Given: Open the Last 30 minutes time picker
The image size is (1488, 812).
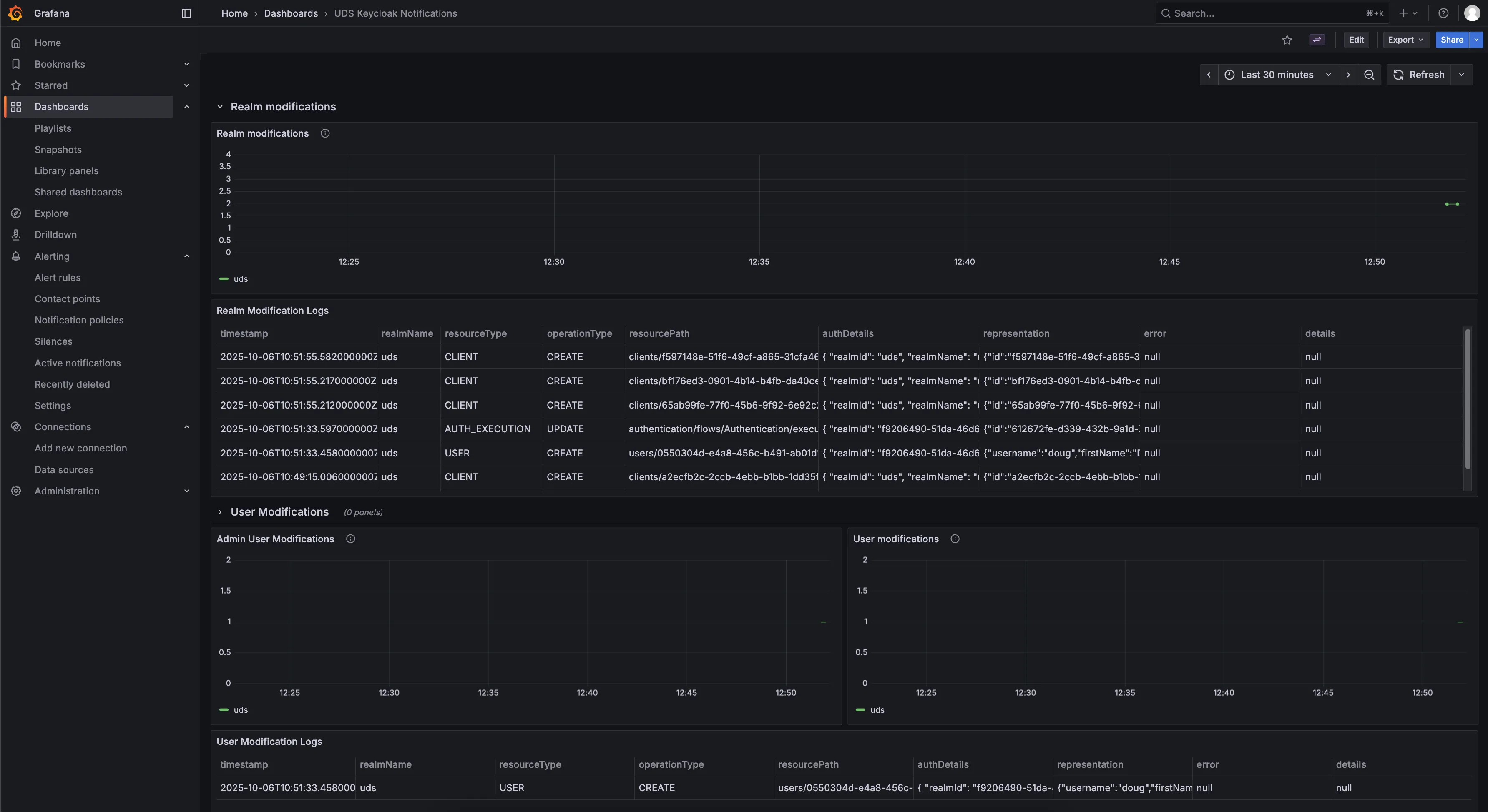Looking at the screenshot, I should coord(1276,75).
